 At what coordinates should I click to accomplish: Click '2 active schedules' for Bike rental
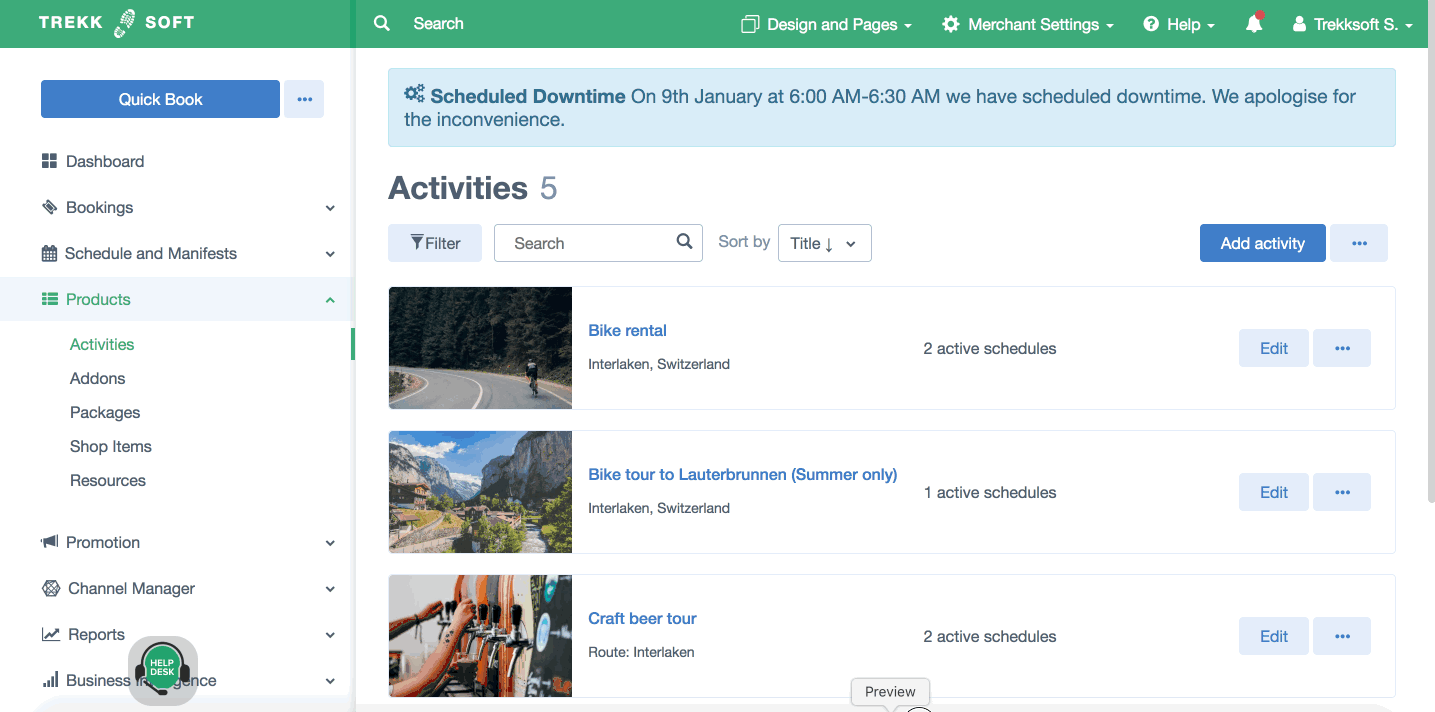(x=990, y=348)
